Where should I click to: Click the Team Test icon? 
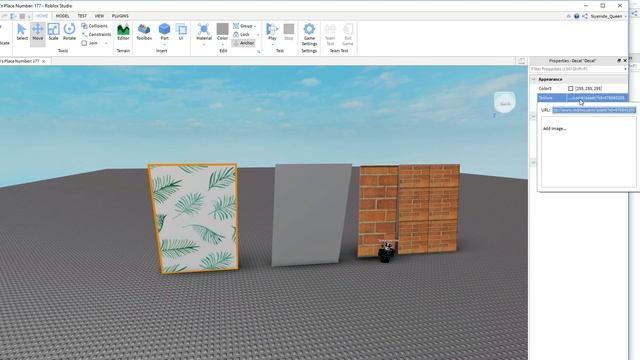coord(330,34)
